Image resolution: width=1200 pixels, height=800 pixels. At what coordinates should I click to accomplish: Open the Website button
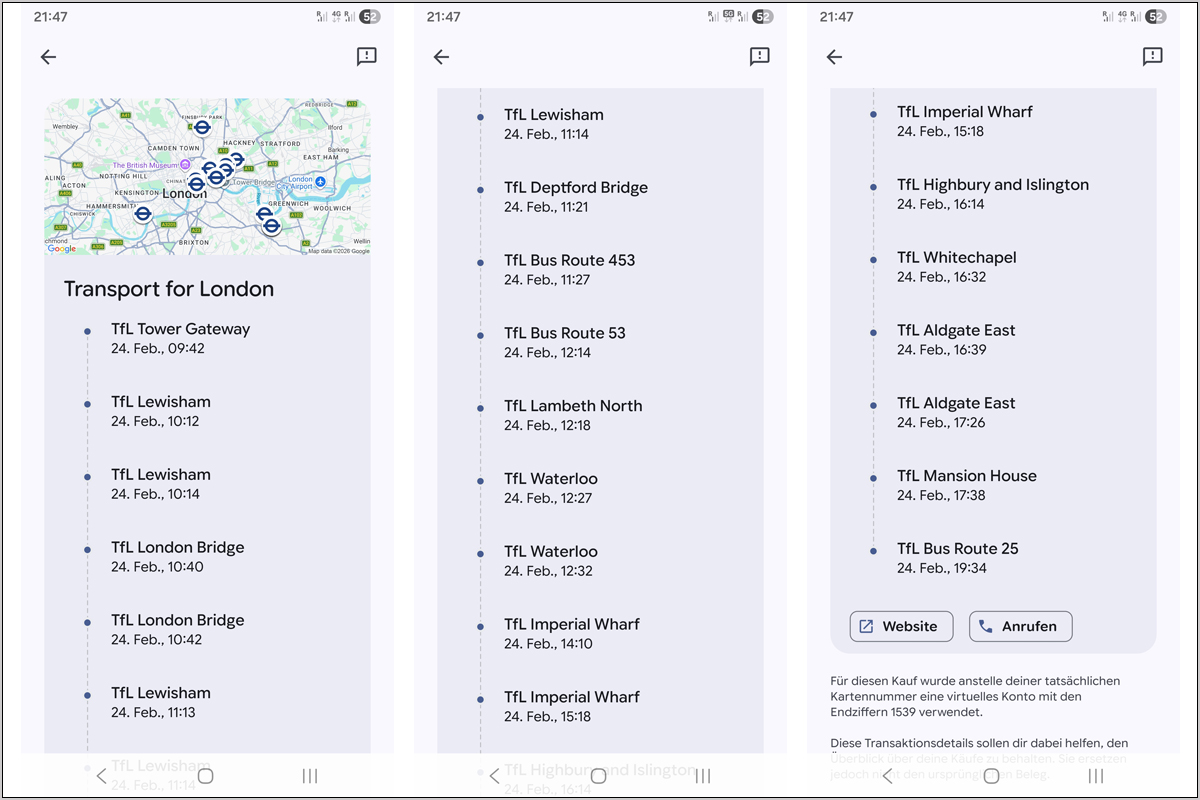pyautogui.click(x=901, y=627)
